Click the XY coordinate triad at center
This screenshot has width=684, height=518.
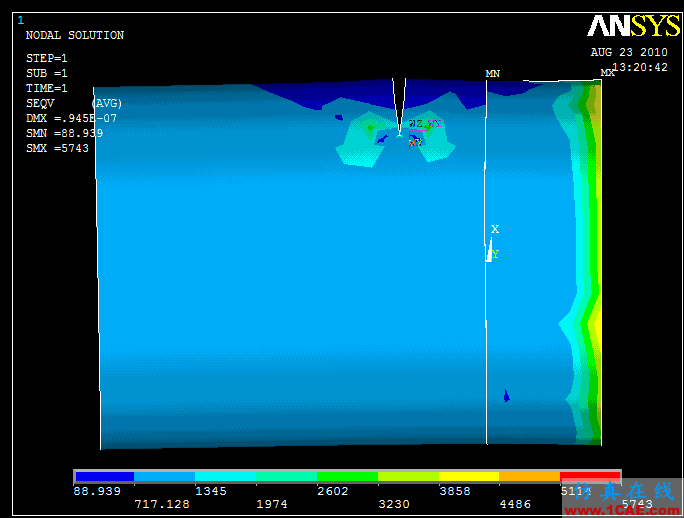(x=492, y=246)
